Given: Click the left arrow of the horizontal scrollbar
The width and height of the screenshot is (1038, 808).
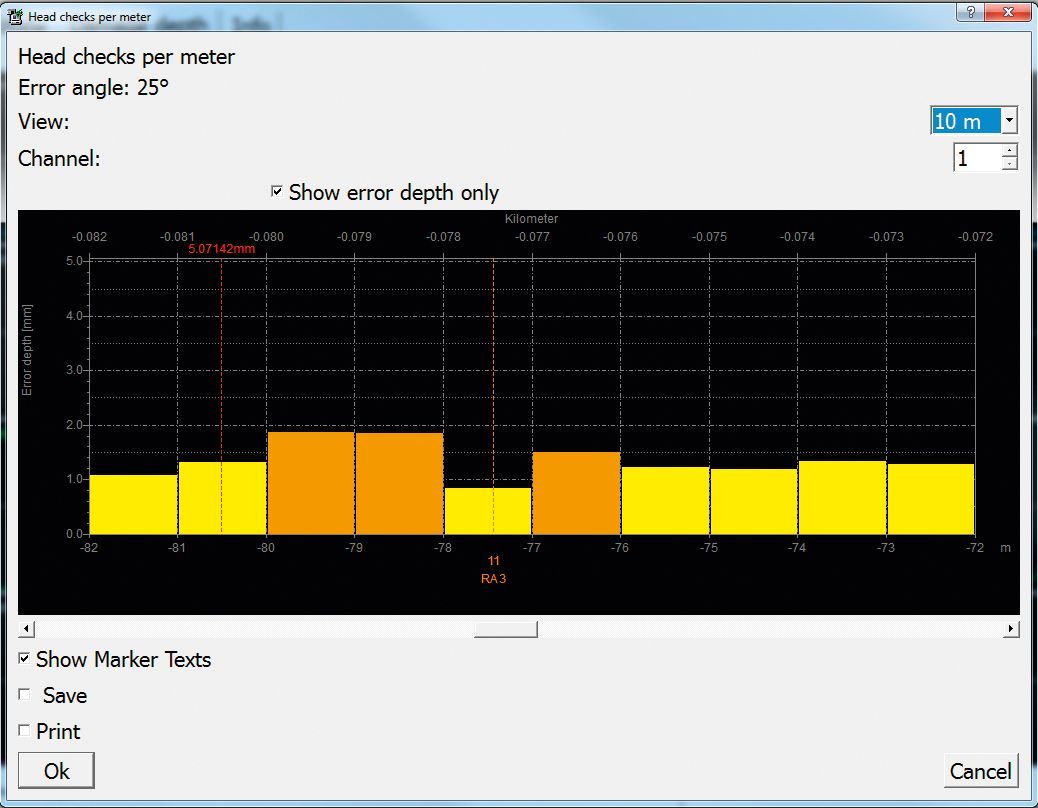Looking at the screenshot, I should coord(25,628).
